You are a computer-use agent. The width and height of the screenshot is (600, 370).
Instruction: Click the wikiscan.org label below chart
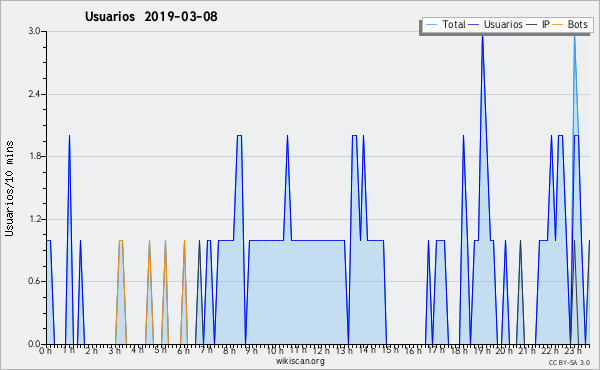point(300,361)
